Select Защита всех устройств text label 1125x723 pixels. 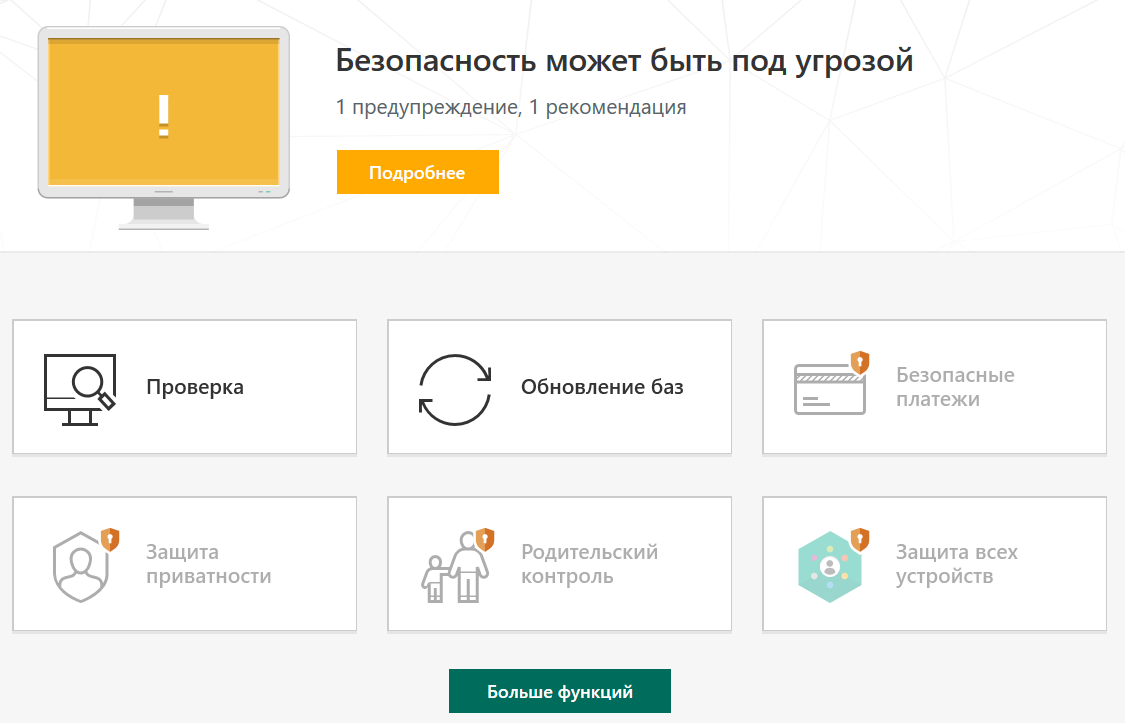tap(956, 564)
